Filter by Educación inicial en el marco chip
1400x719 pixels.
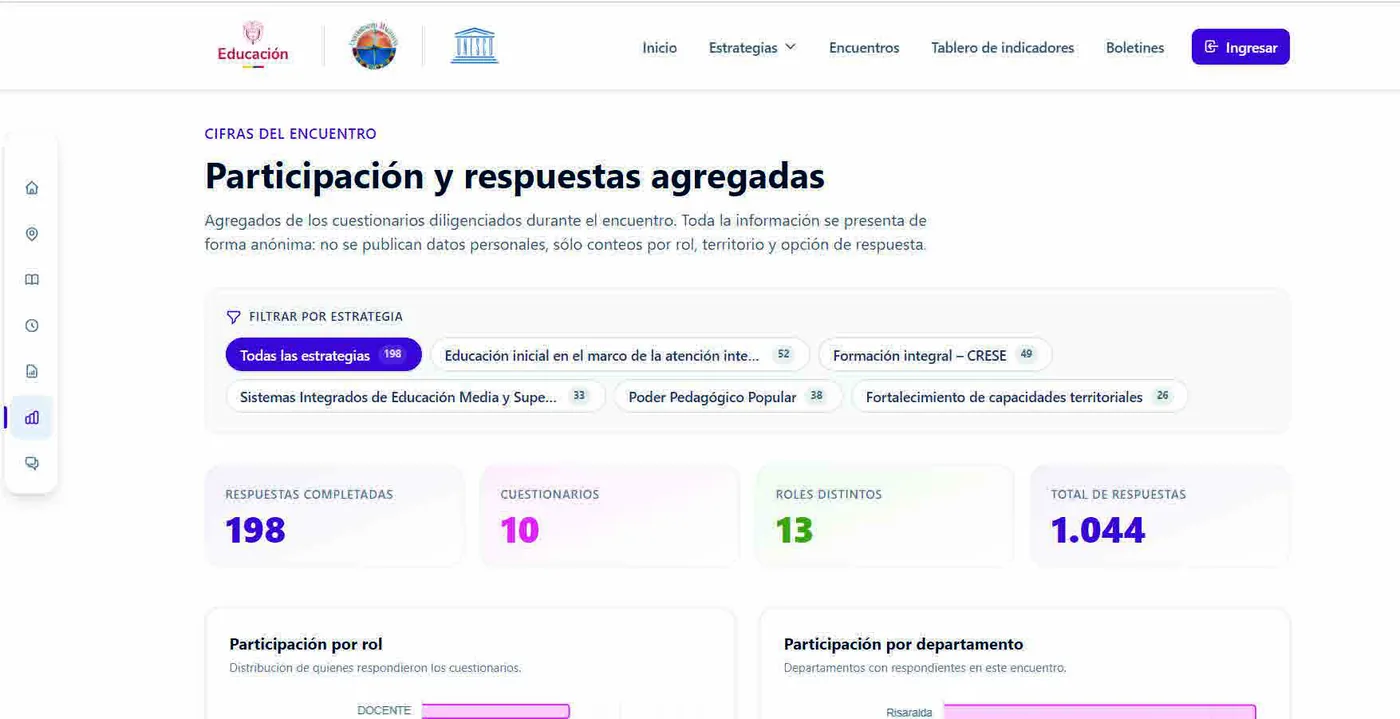(x=619, y=355)
